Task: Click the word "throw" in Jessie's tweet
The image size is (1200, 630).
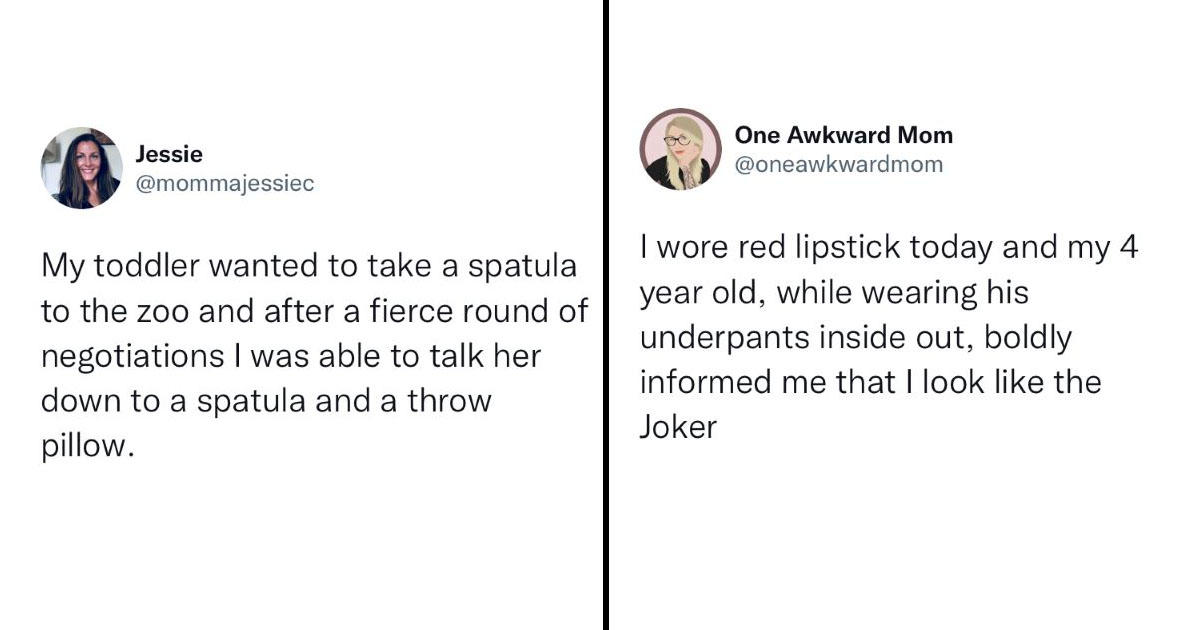Action: pos(451,401)
